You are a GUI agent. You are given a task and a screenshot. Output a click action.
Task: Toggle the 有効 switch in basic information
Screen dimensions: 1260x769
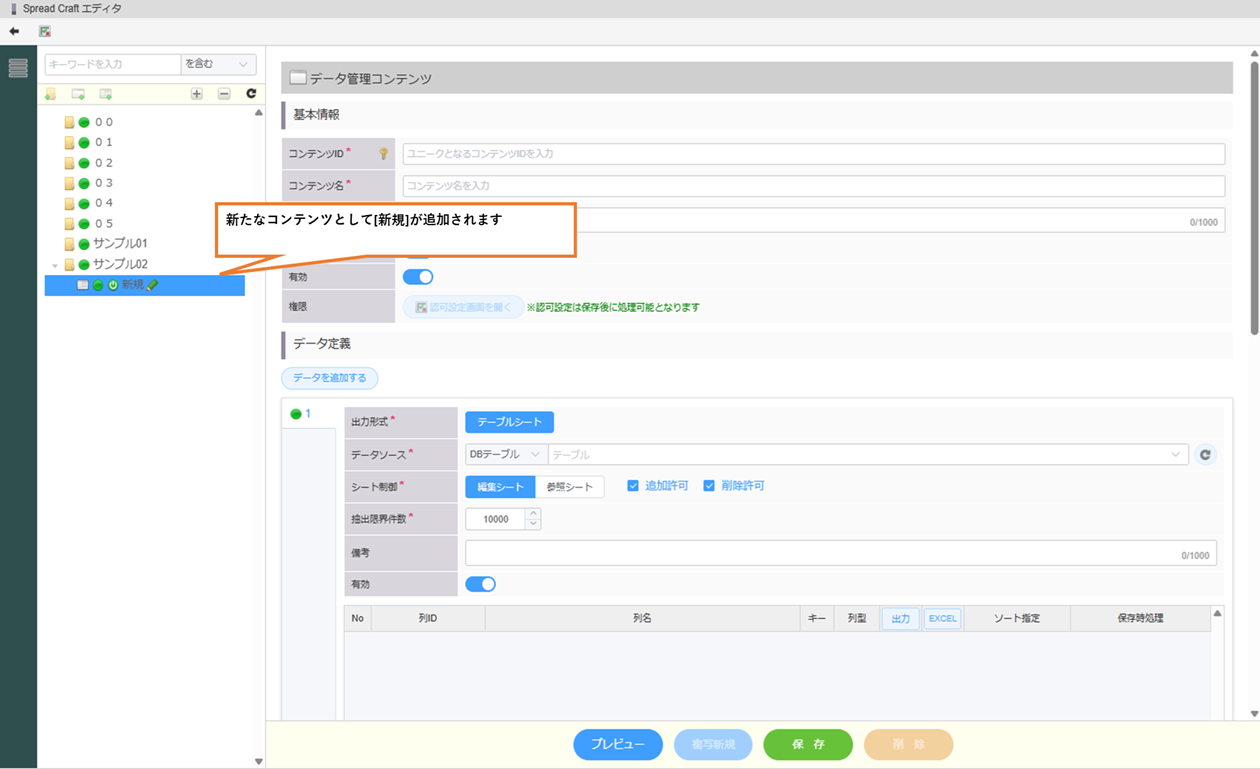[x=418, y=277]
